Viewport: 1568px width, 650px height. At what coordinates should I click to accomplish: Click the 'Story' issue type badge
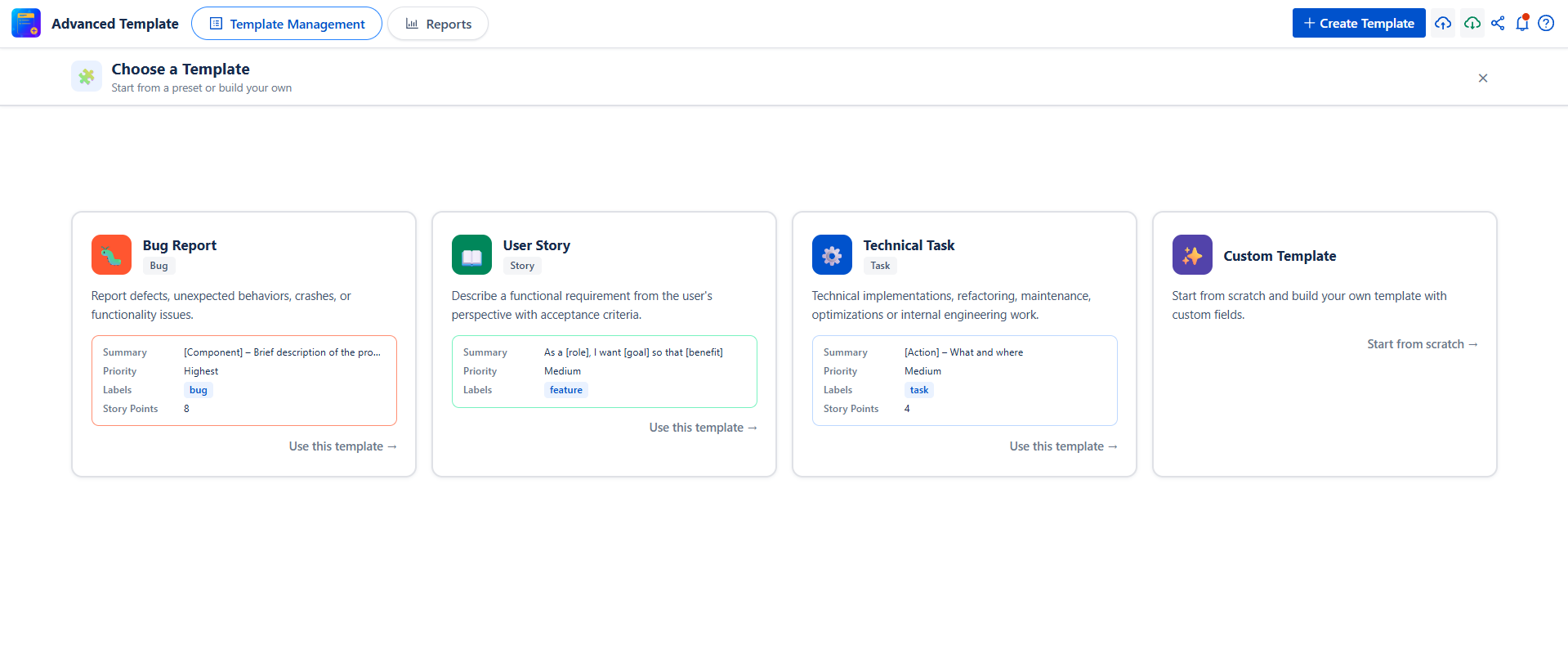pos(522,266)
